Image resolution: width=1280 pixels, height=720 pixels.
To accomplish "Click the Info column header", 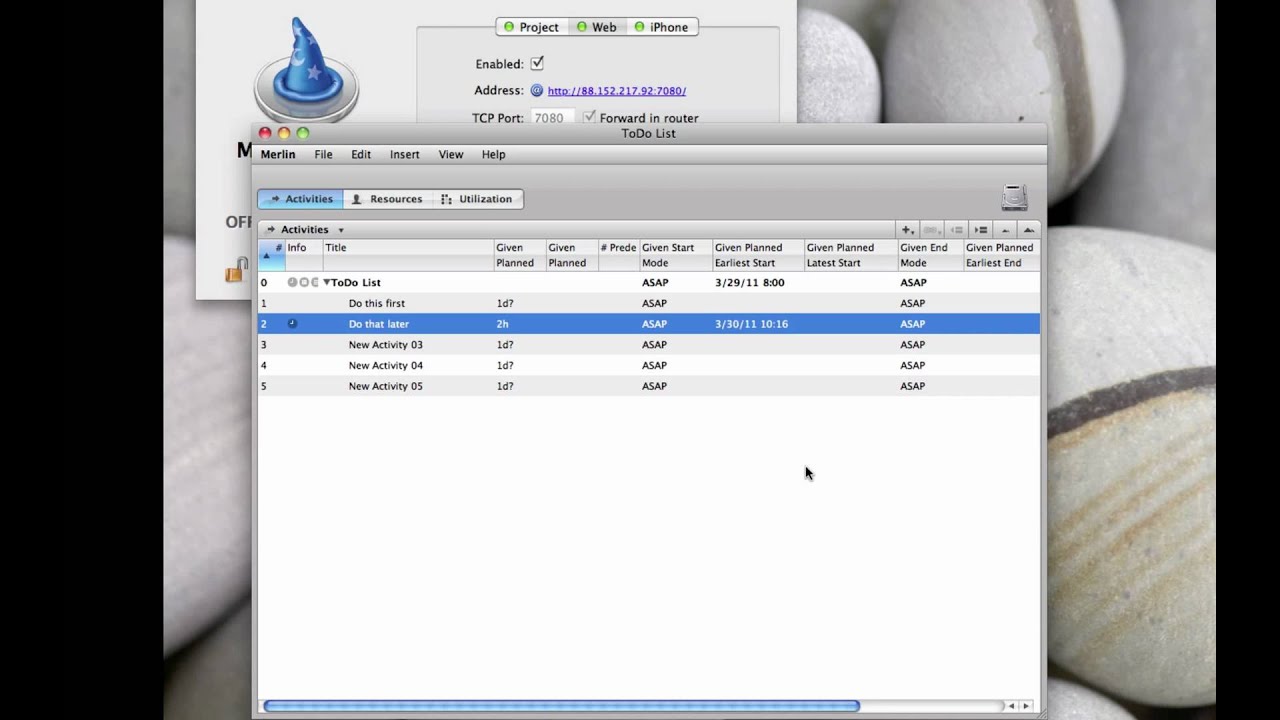I will [304, 255].
